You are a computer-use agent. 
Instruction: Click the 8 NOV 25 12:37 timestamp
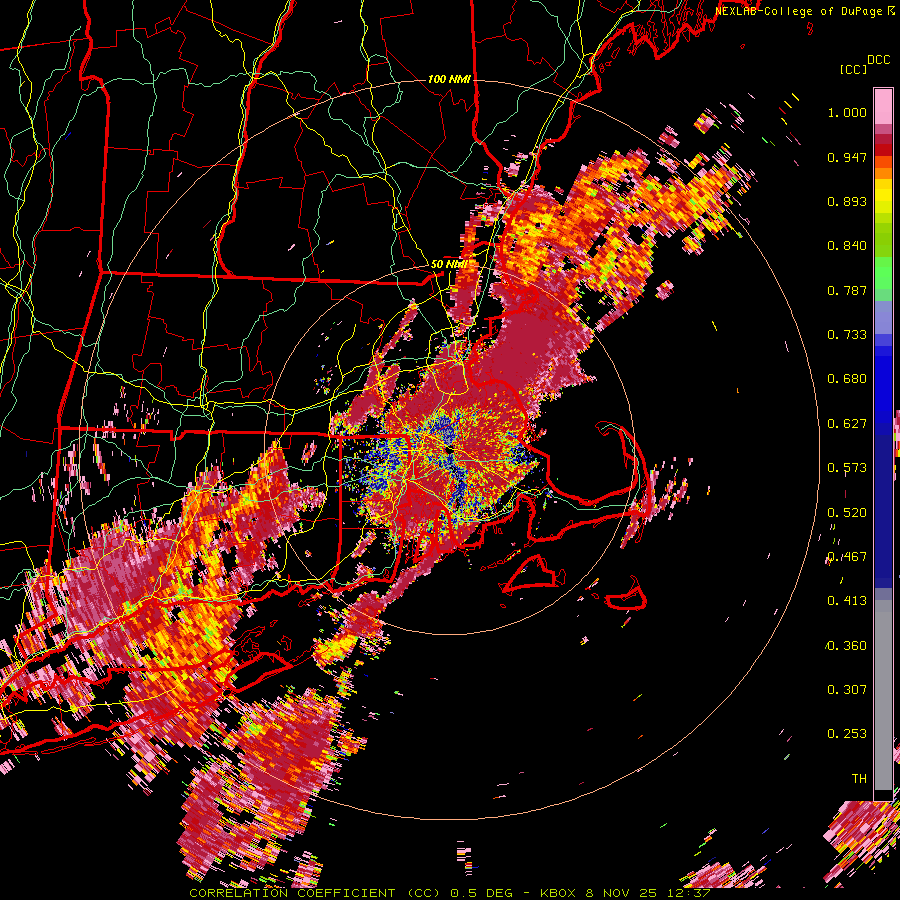649,893
